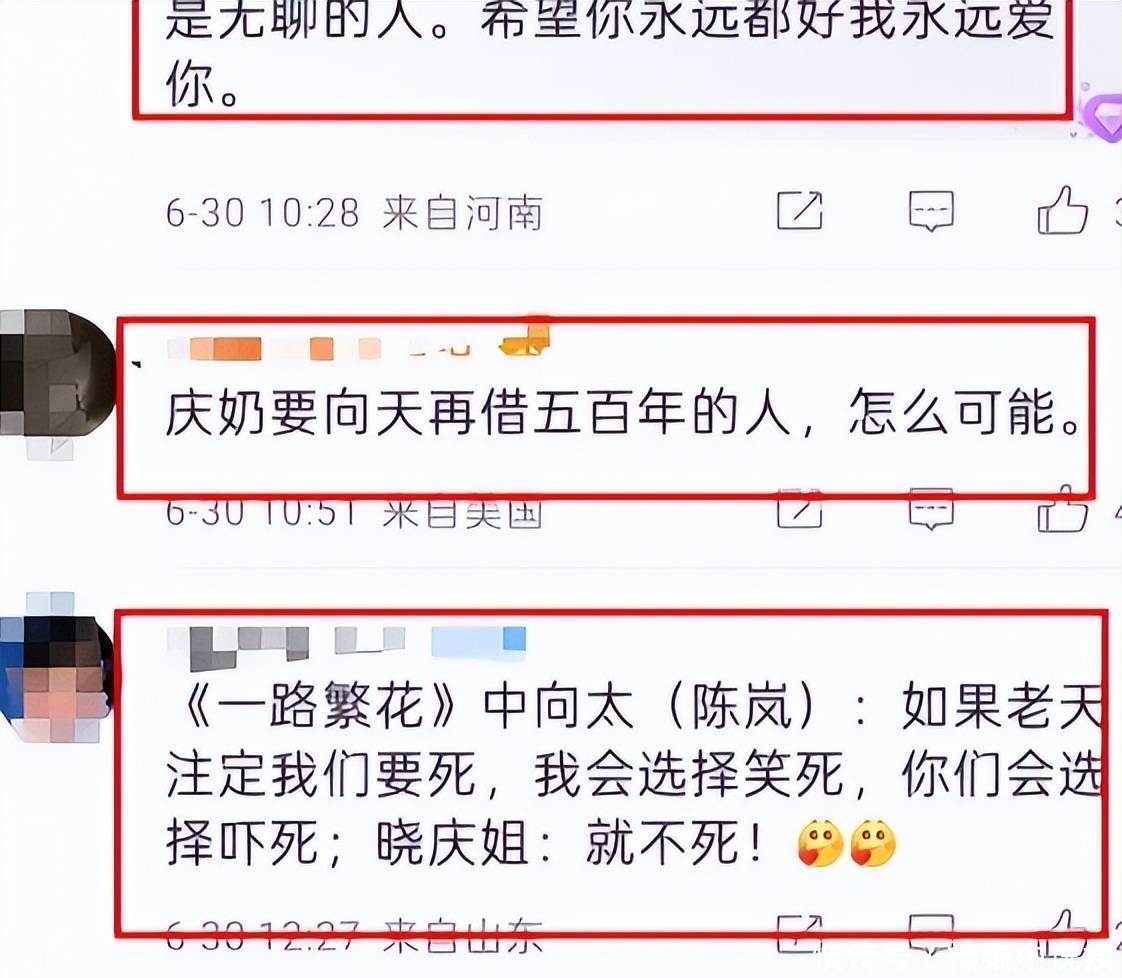Click the repost icon on the 10:51 comment
The image size is (1122, 978).
[x=799, y=509]
